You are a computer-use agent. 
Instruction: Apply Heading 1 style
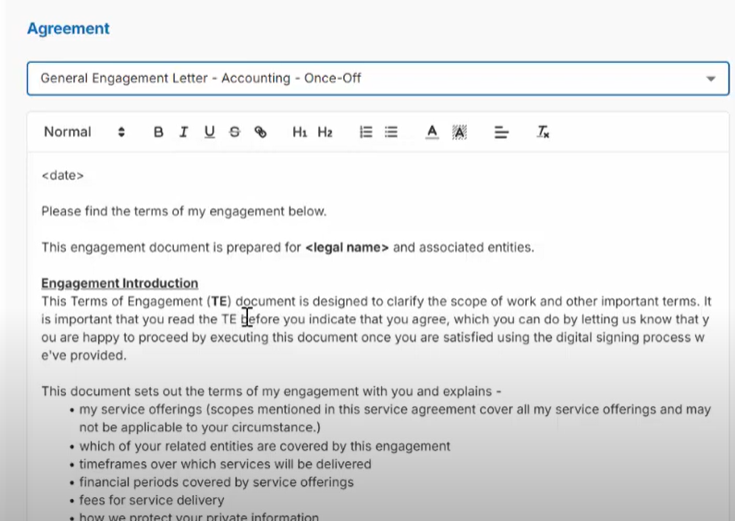point(300,132)
